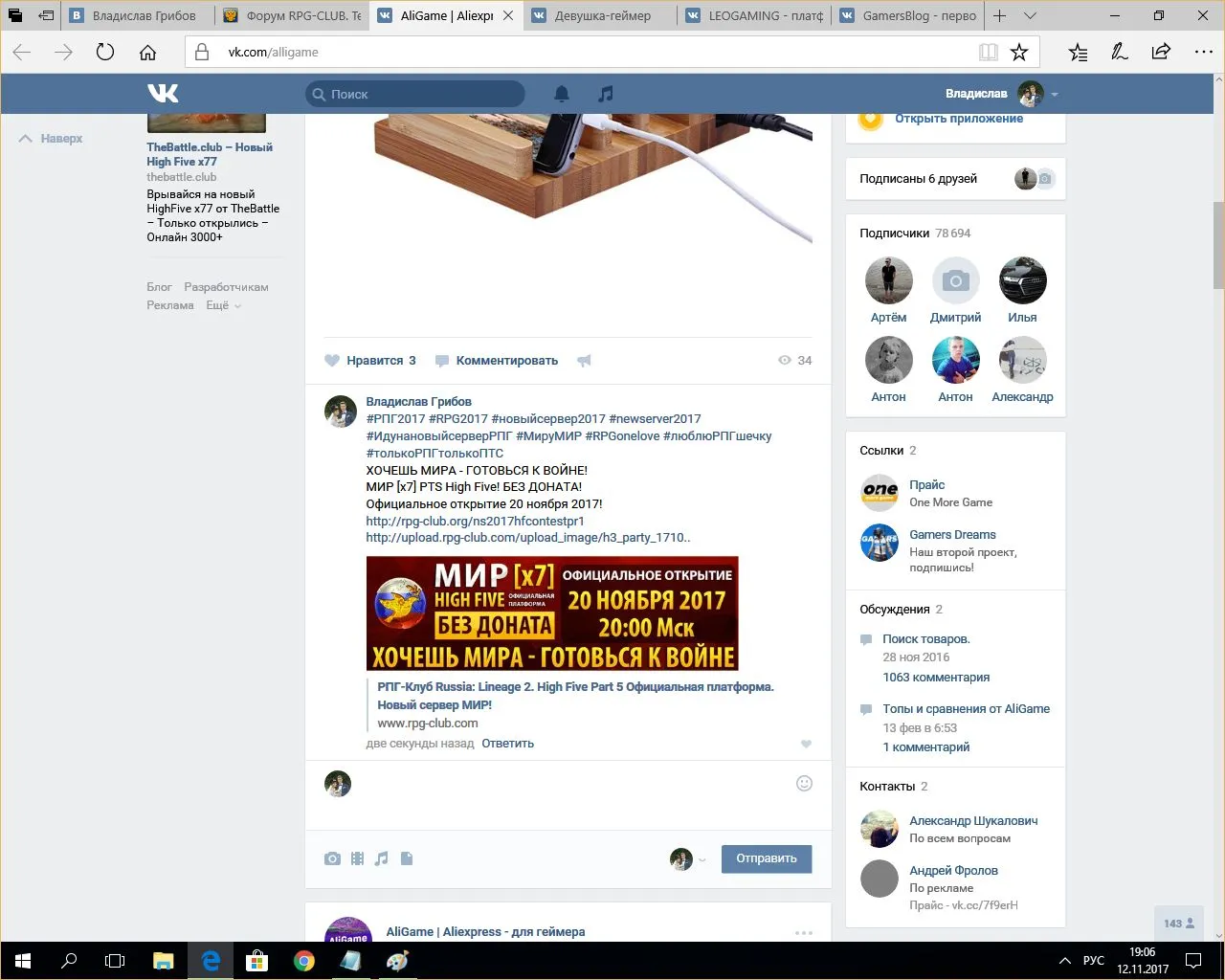Make a web note with pen icon

pos(1120,53)
